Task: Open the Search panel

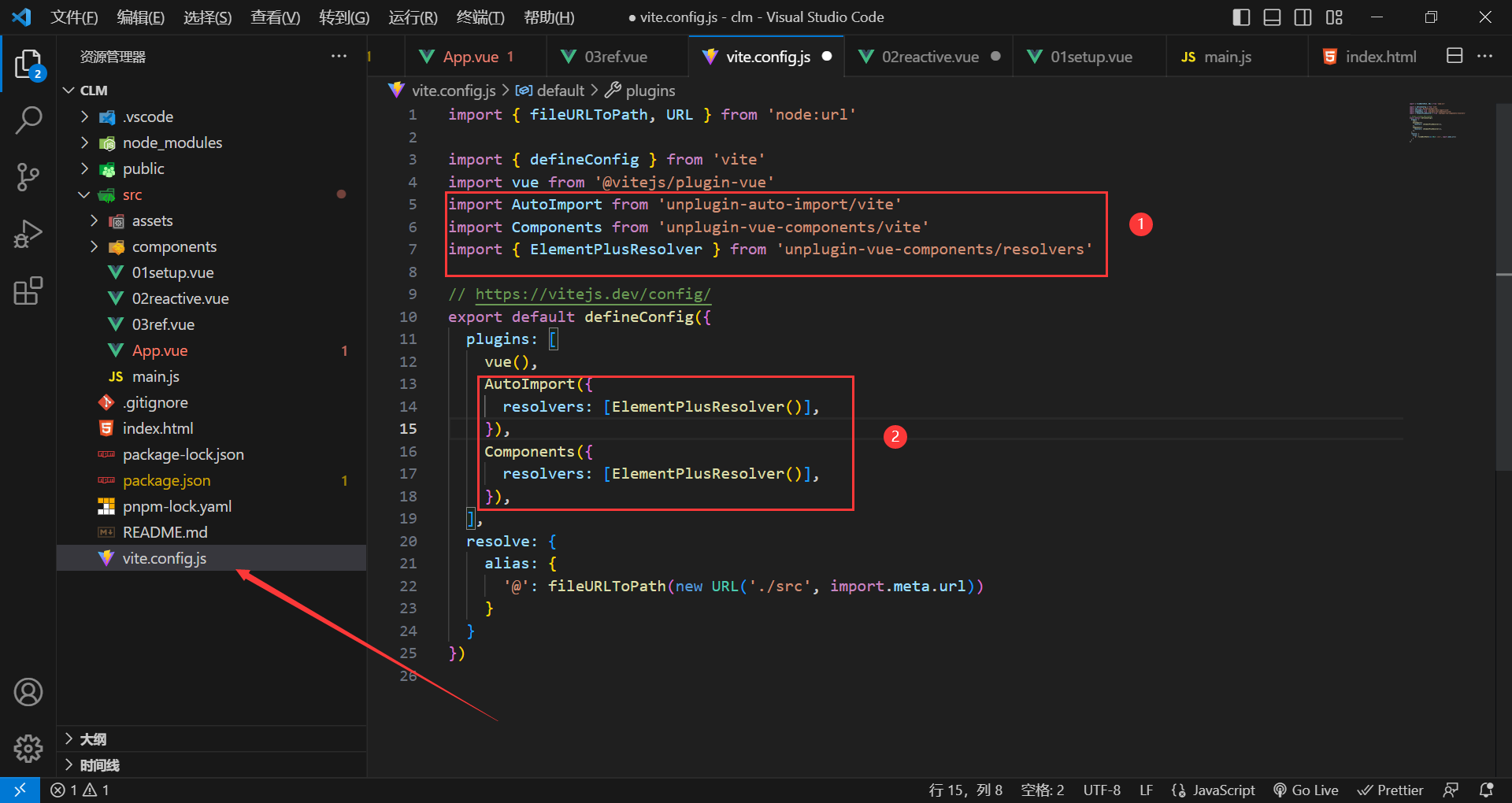Action: (x=29, y=120)
